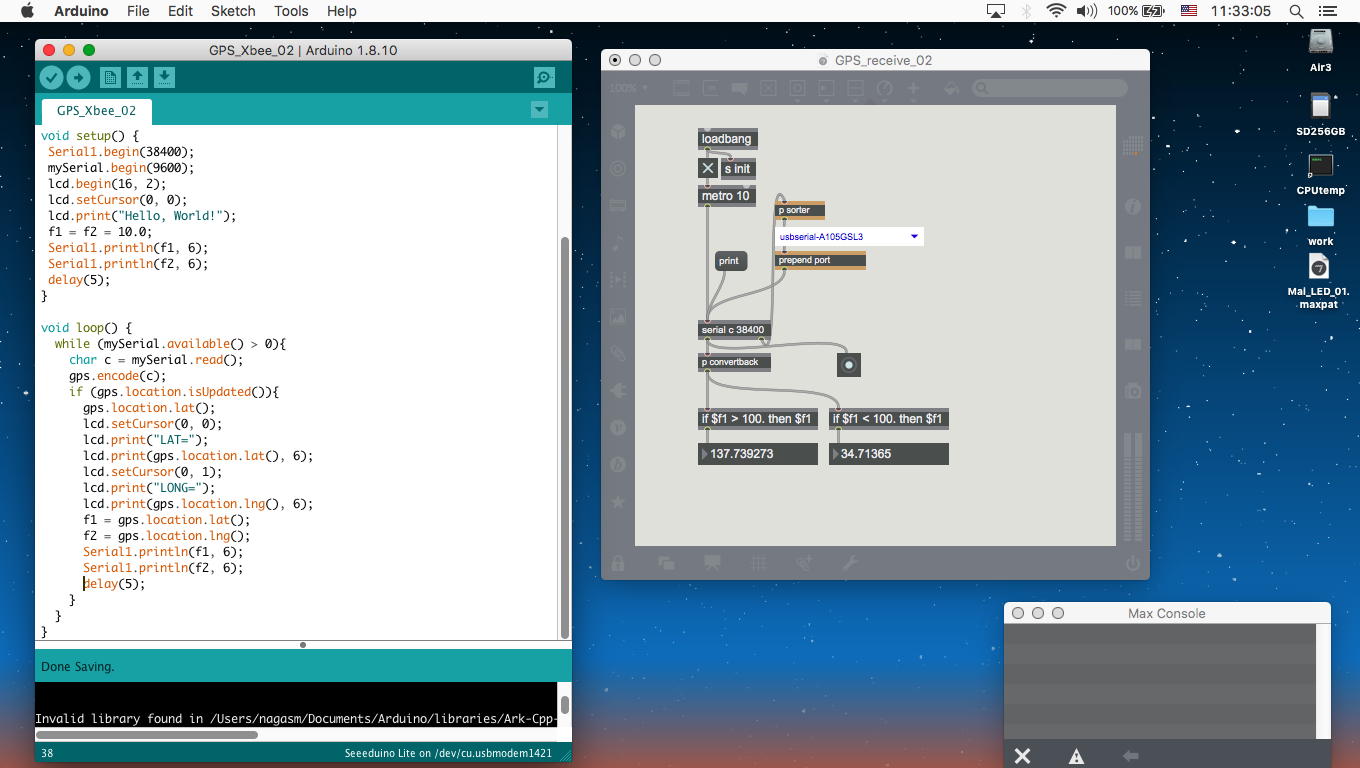The width and height of the screenshot is (1360, 768).
Task: Click the Max Console clear X button
Action: (1022, 756)
